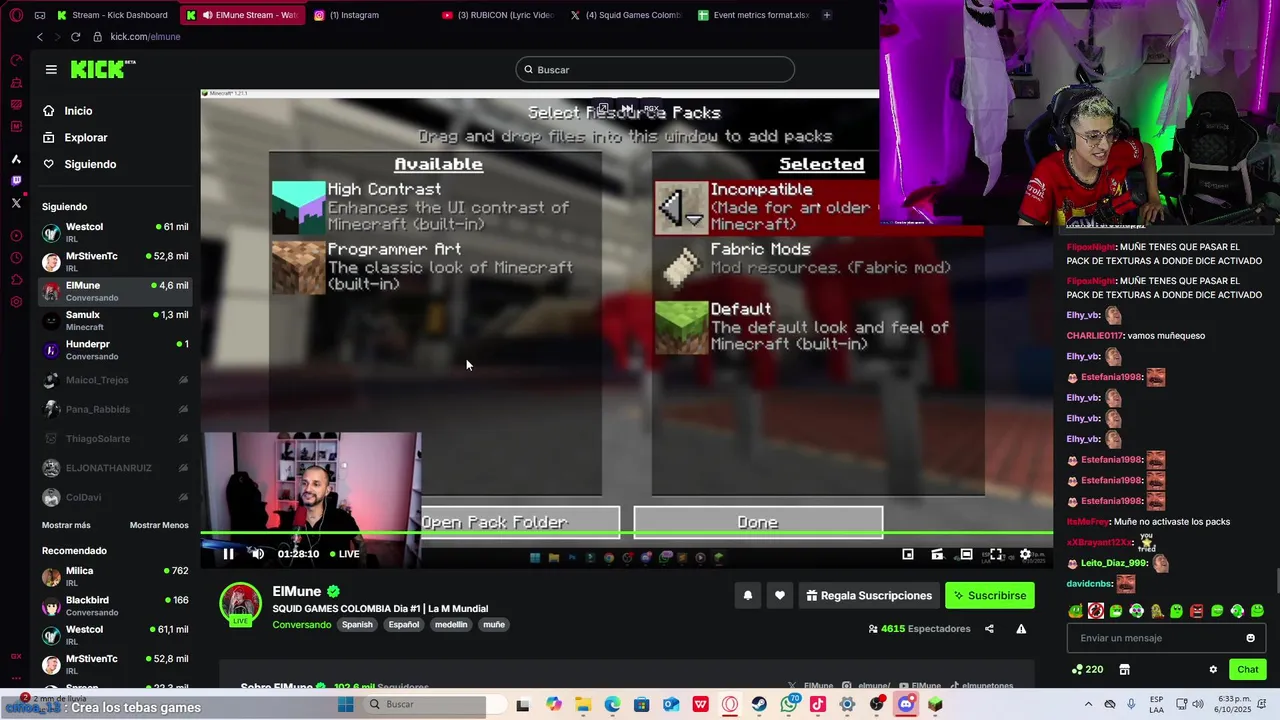Open Opera sidebar settings hexagon gear
This screenshot has width=1280, height=720.
pyautogui.click(x=16, y=302)
